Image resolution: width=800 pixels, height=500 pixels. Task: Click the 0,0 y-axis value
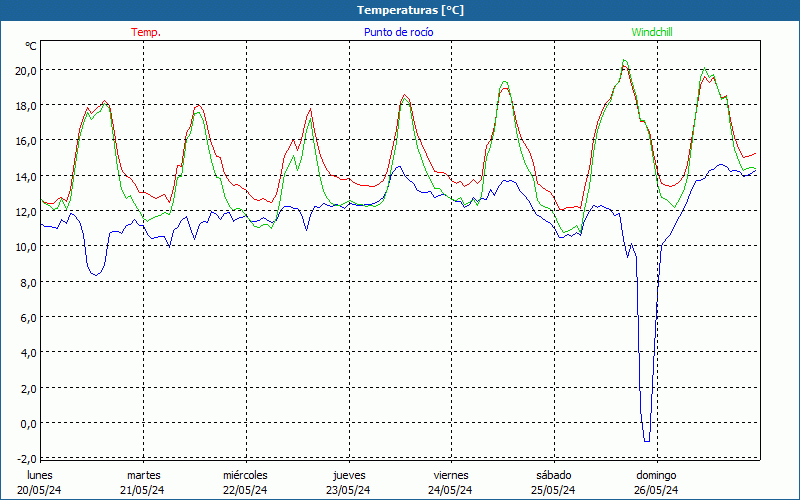coord(28,423)
